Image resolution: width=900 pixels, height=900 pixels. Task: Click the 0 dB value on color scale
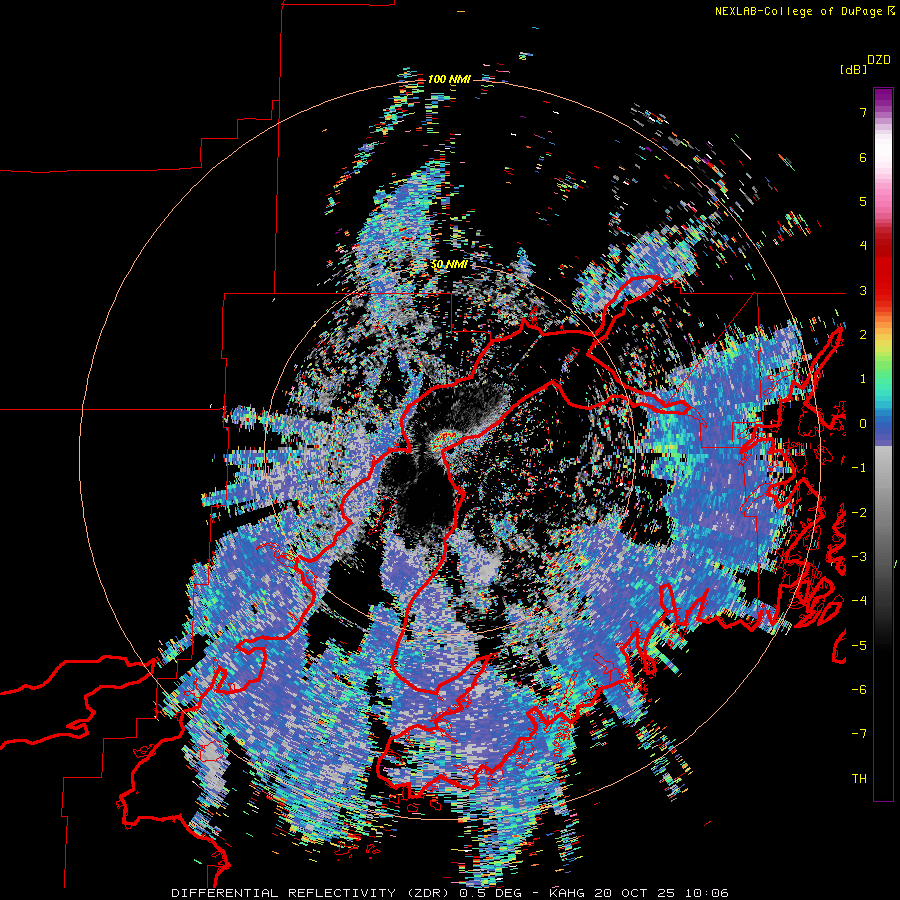click(x=863, y=424)
